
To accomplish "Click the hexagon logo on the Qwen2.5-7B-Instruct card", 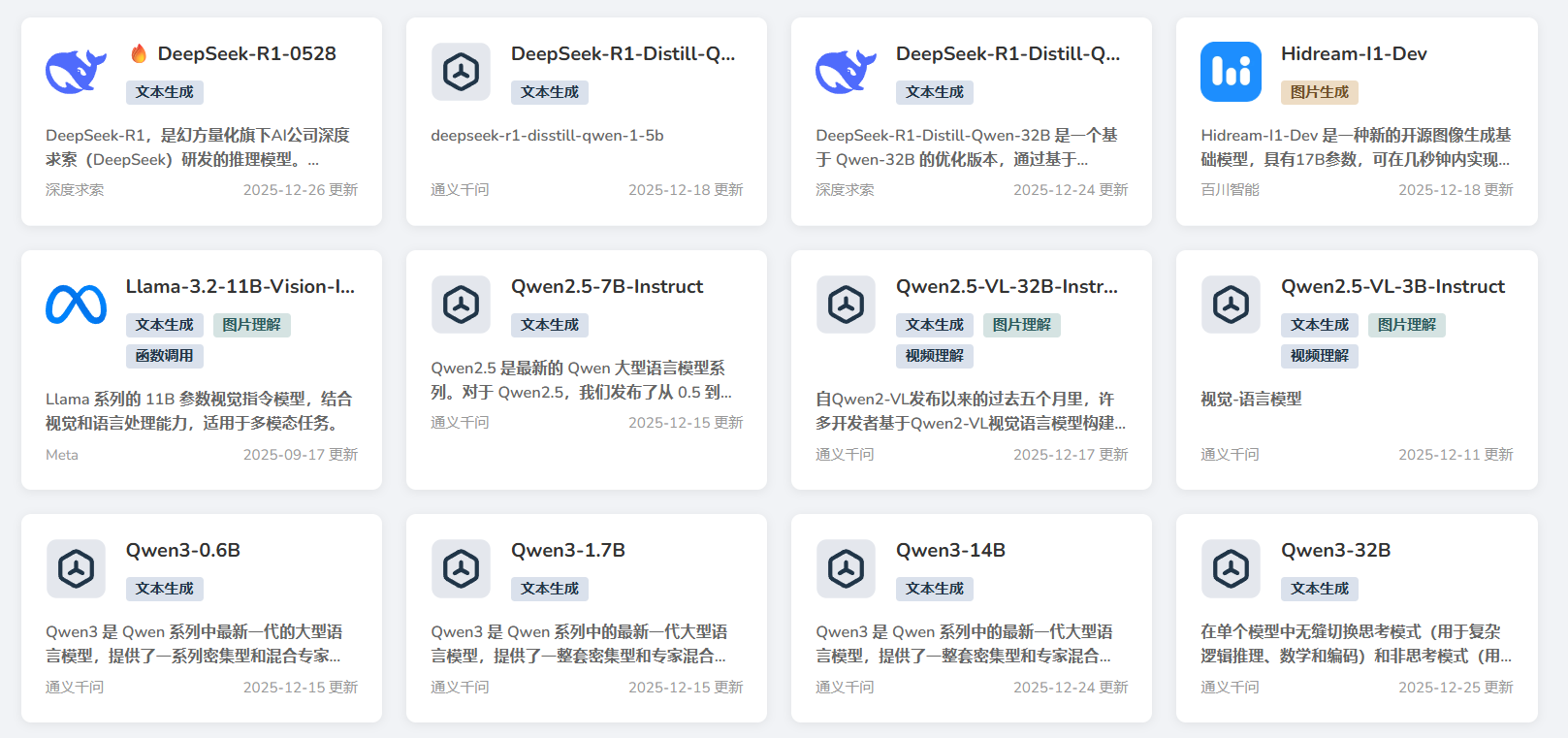I will tap(462, 305).
